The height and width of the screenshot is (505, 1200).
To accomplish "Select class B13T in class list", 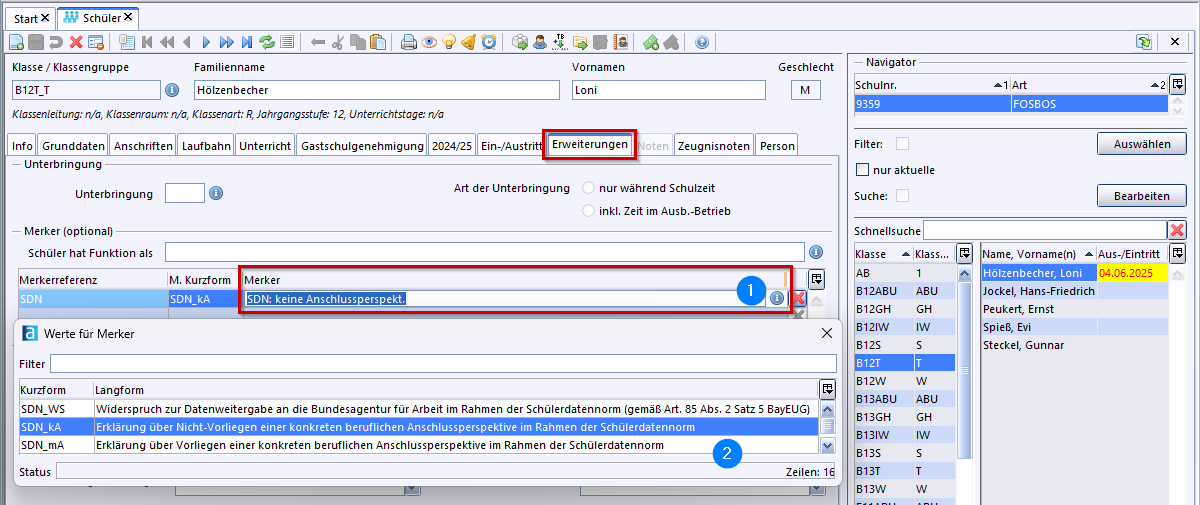I will click(x=904, y=471).
